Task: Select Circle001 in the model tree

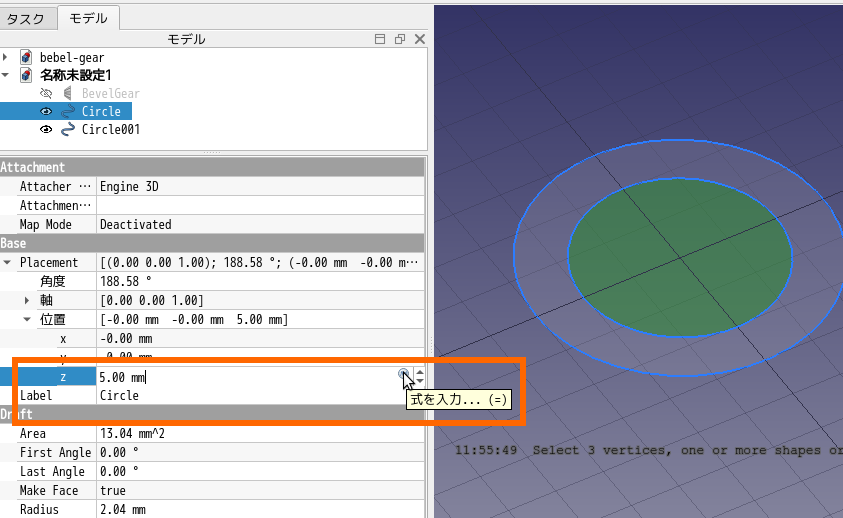Action: point(110,130)
